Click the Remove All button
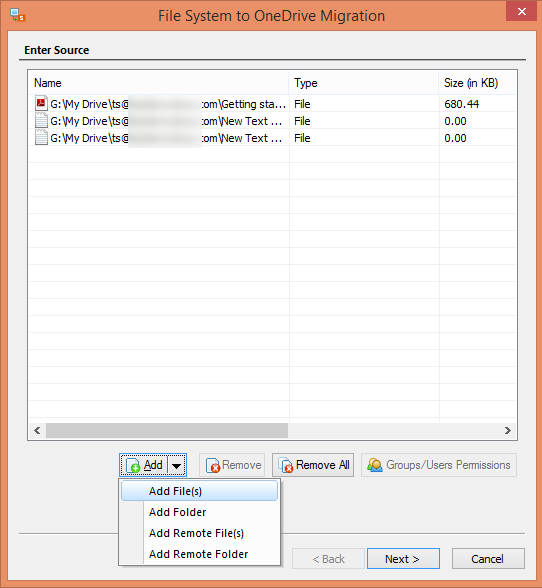542x588 pixels. (313, 465)
